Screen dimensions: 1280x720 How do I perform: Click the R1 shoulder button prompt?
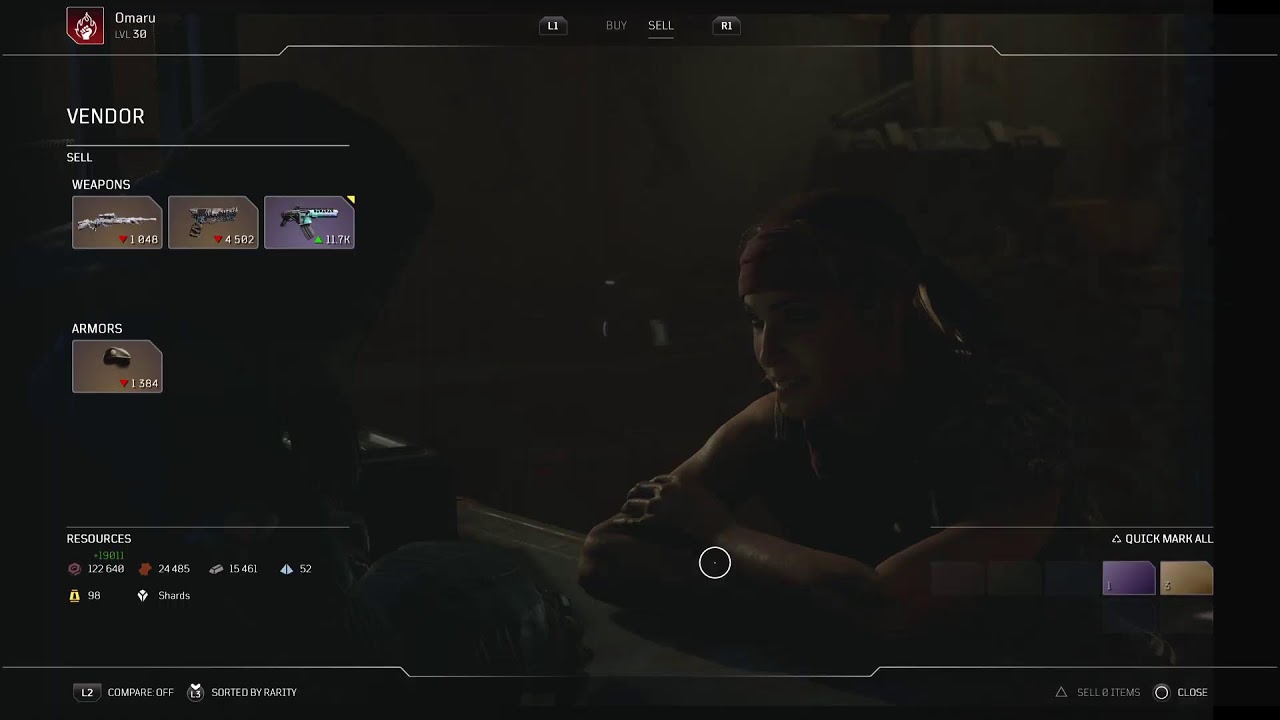coord(727,26)
